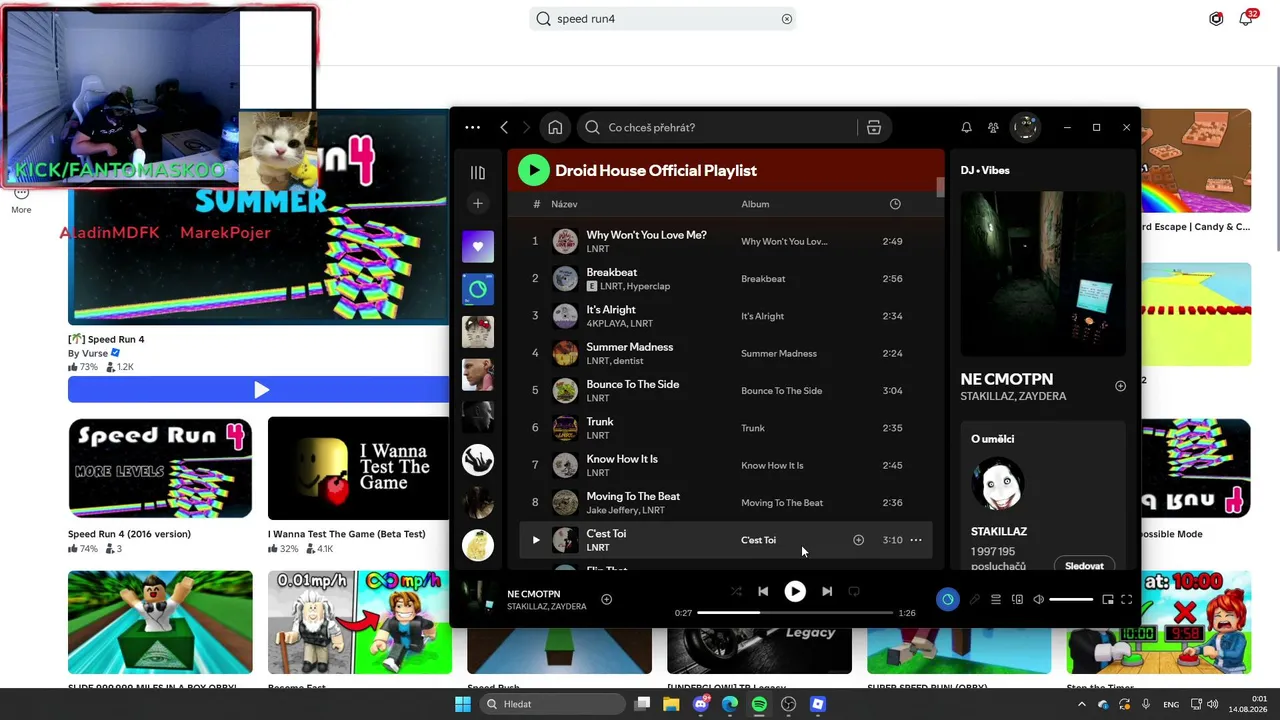
Task: Open Discord from the taskbar
Action: (x=701, y=704)
